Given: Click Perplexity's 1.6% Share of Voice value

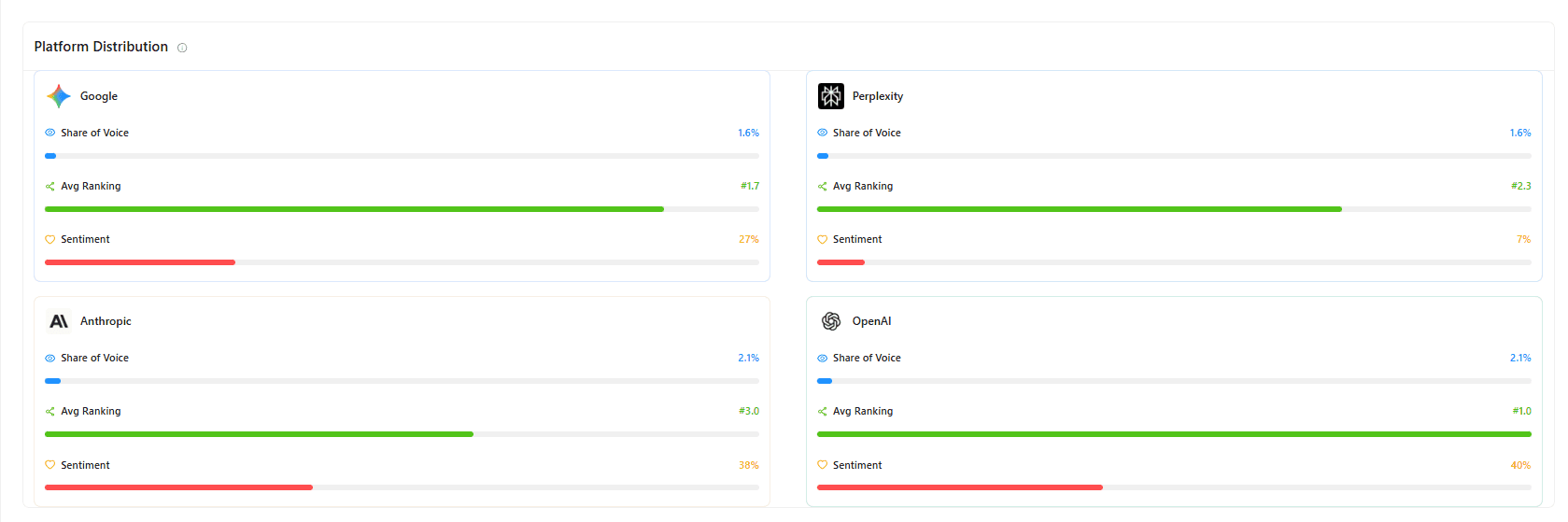Looking at the screenshot, I should (x=1520, y=133).
